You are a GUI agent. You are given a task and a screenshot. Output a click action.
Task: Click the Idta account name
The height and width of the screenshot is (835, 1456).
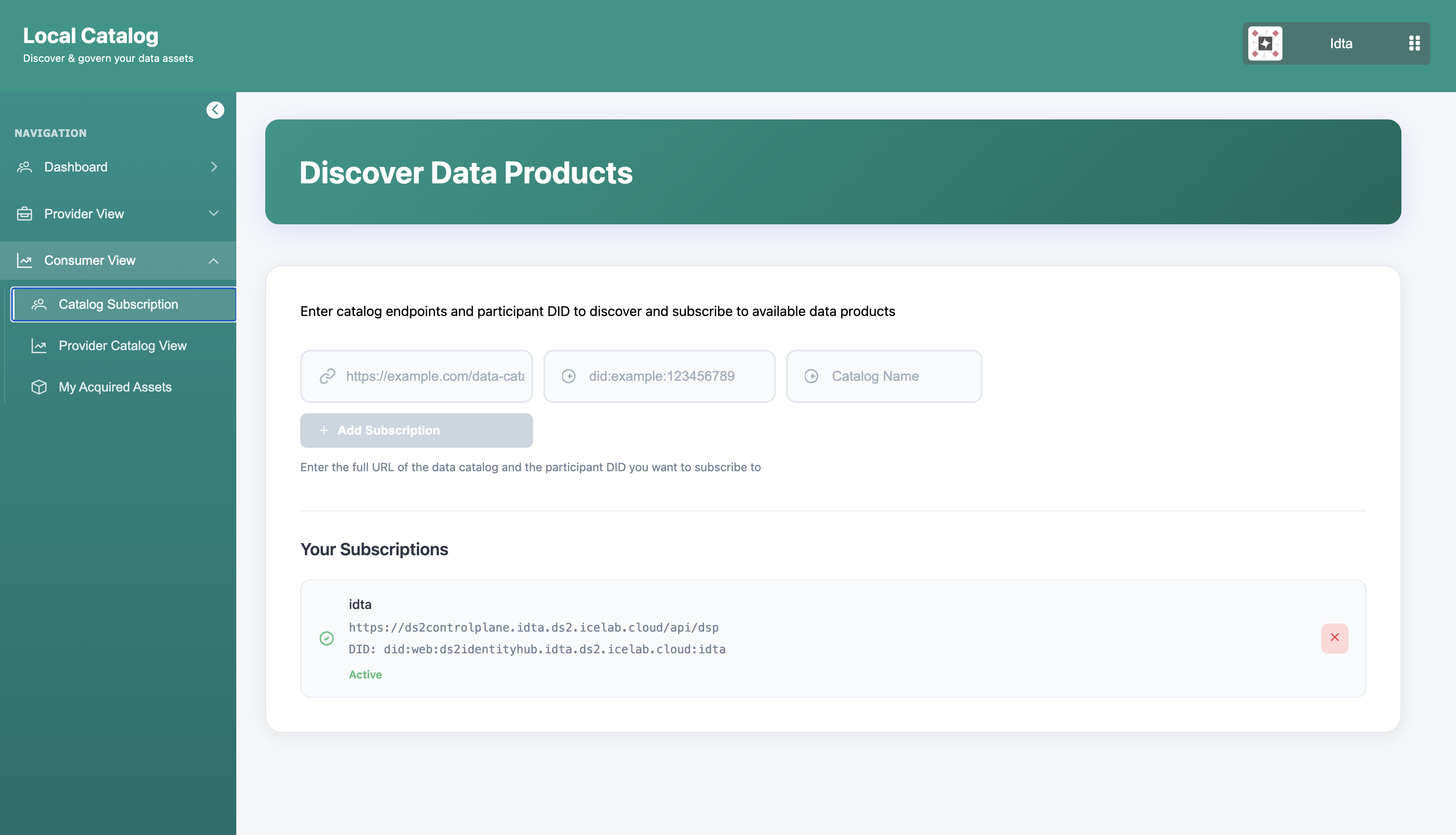tap(1341, 43)
